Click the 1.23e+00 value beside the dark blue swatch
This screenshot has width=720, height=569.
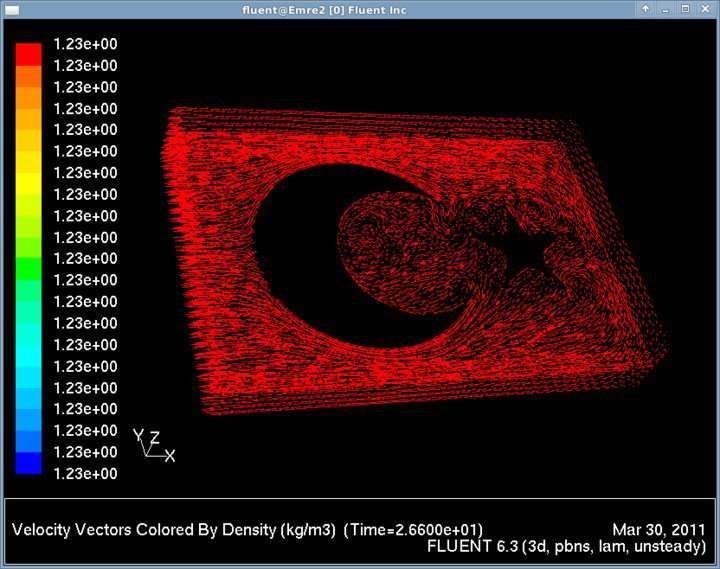point(85,473)
